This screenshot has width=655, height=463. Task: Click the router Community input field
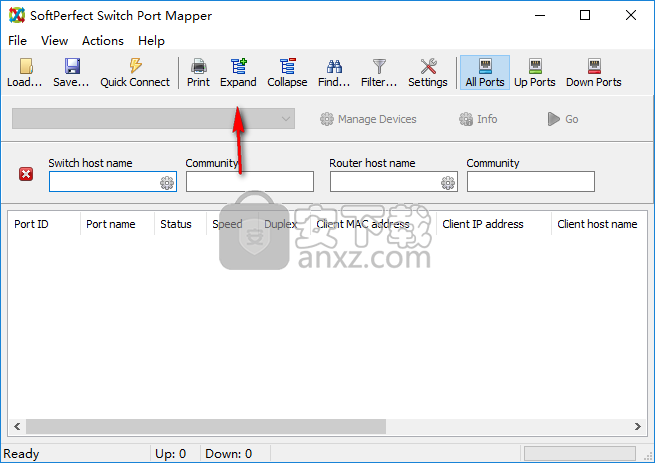[x=531, y=182]
